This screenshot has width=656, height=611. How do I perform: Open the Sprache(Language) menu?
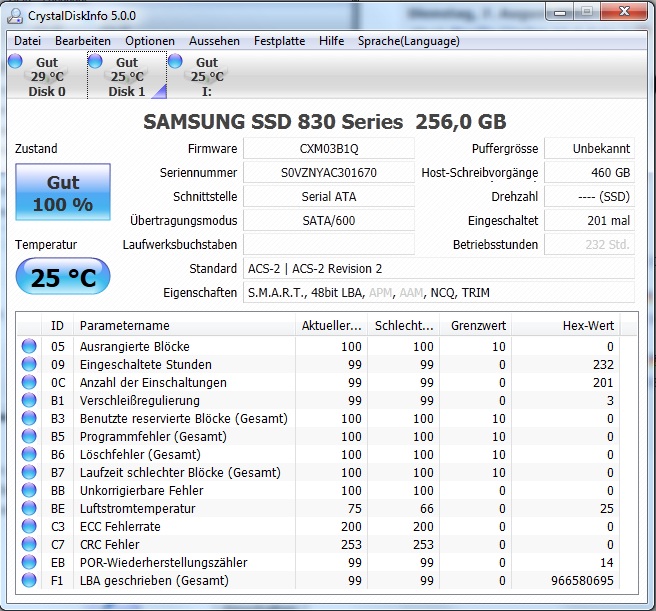tap(408, 41)
